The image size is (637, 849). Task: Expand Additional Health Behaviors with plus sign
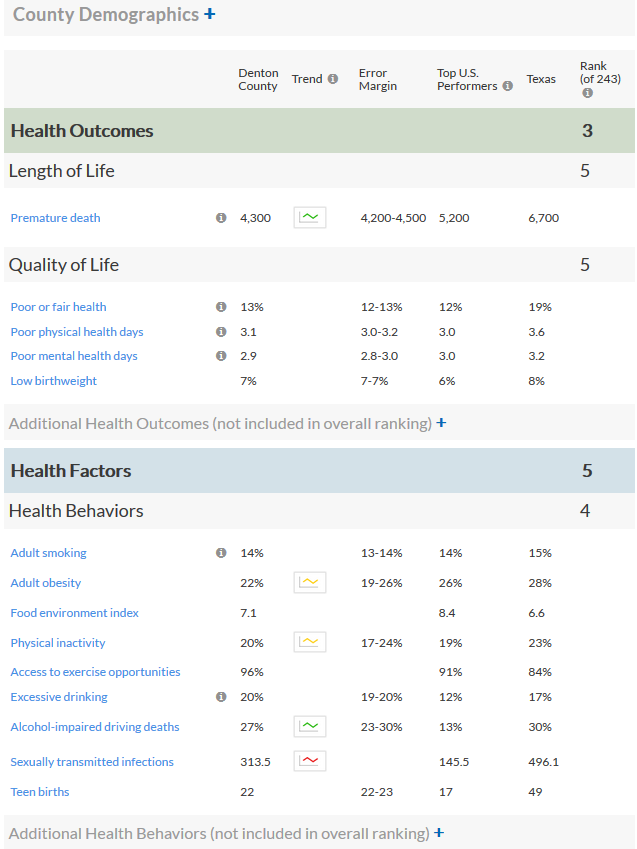[439, 833]
